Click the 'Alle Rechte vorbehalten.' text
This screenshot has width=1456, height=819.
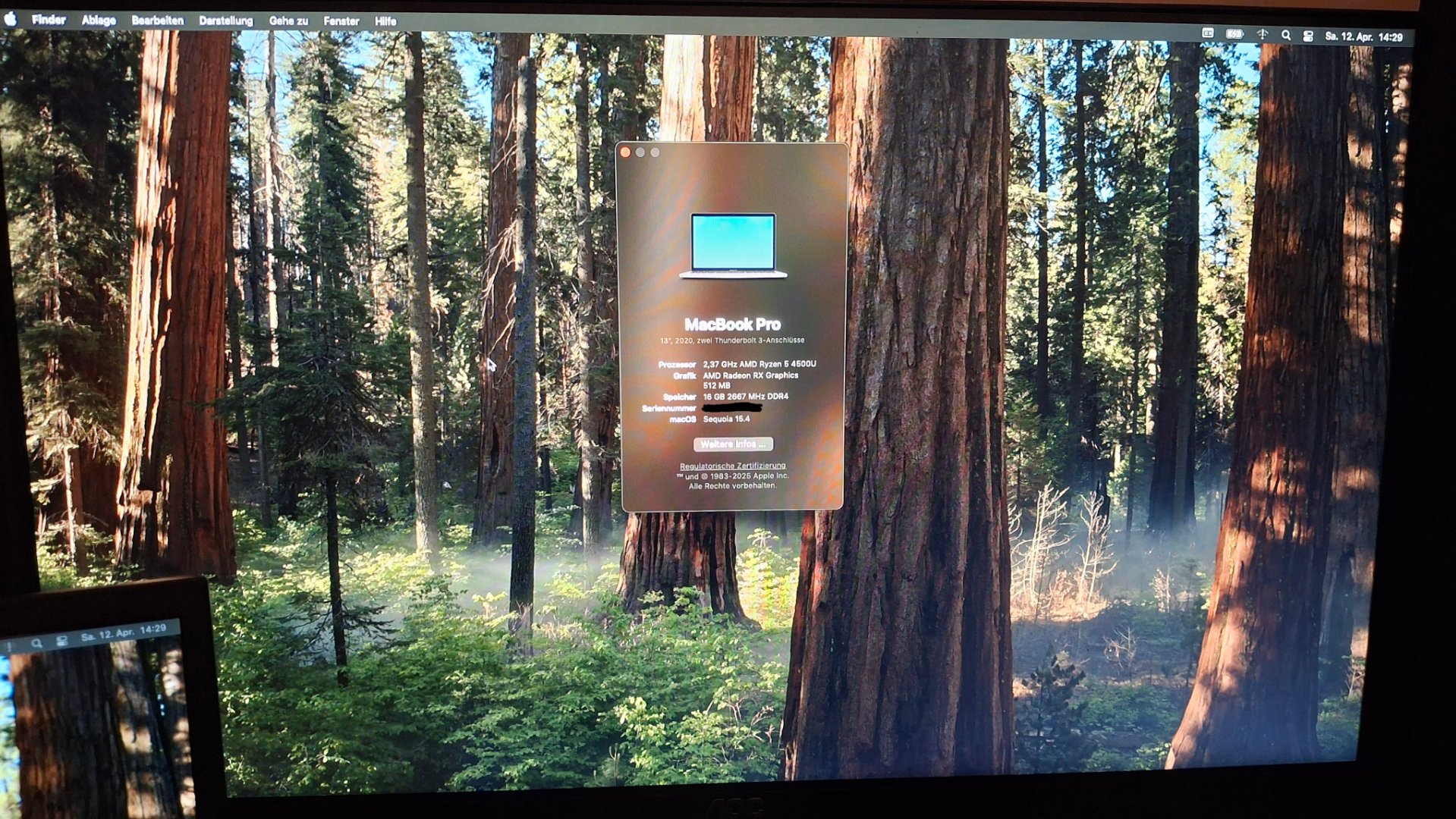[x=733, y=486]
